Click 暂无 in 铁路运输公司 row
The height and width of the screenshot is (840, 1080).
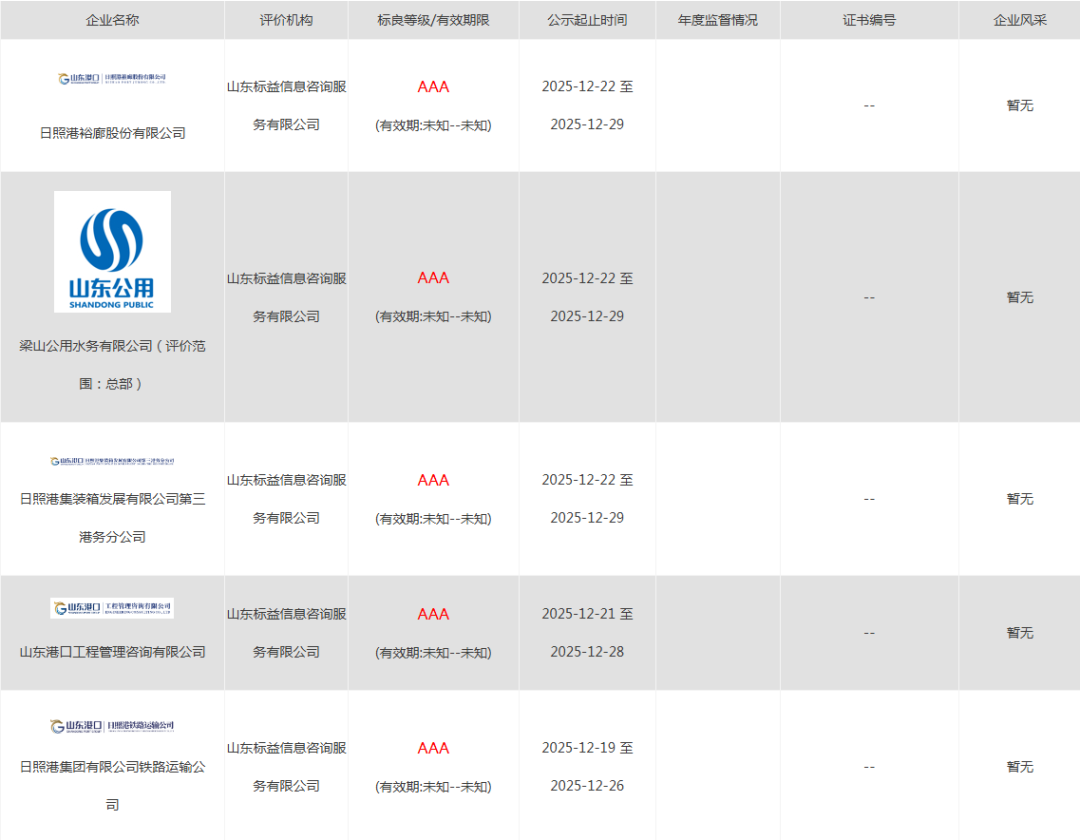click(x=1020, y=767)
